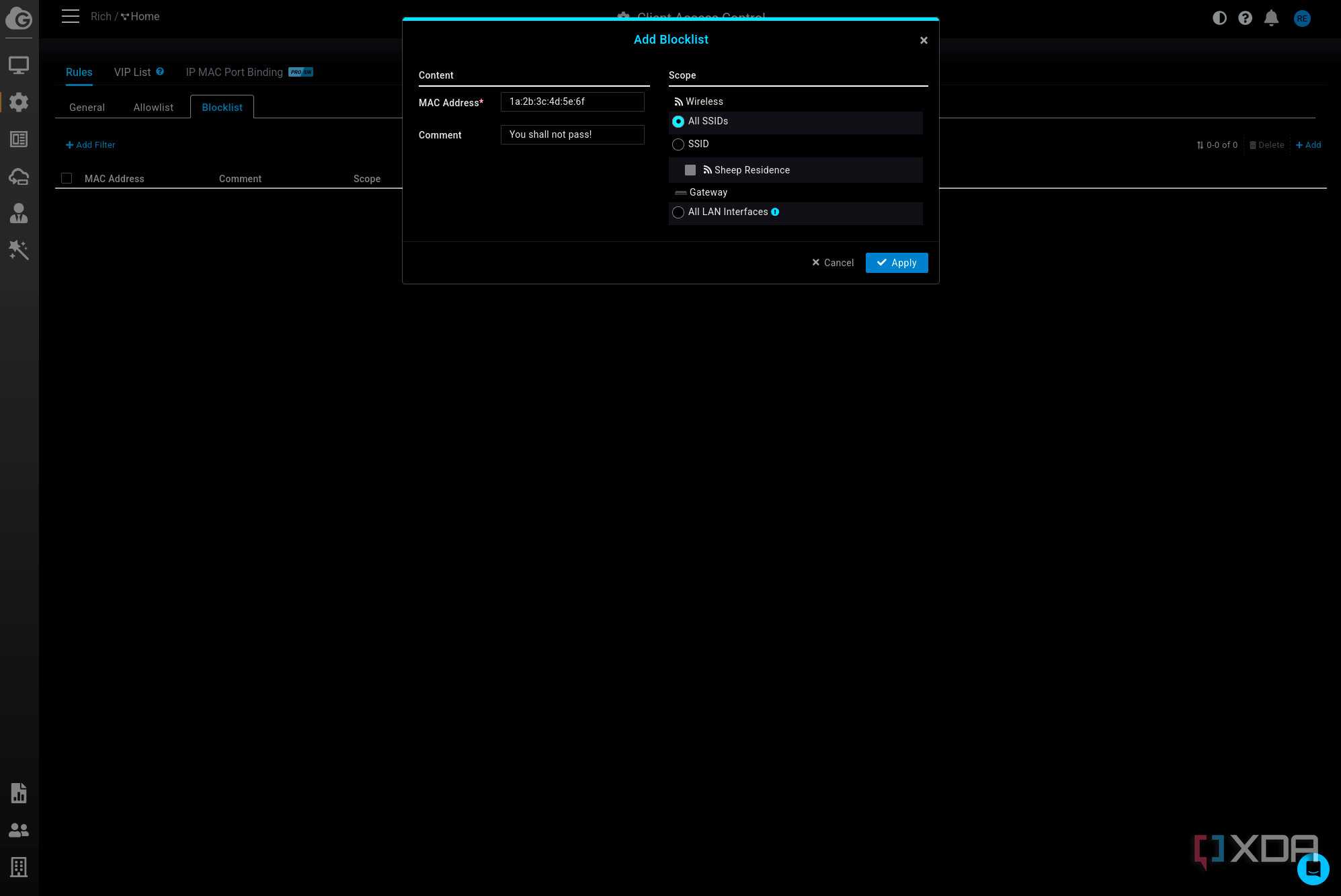Screen dimensions: 1341x896
Task: Select the Blocklist sub-tab
Action: (x=222, y=108)
